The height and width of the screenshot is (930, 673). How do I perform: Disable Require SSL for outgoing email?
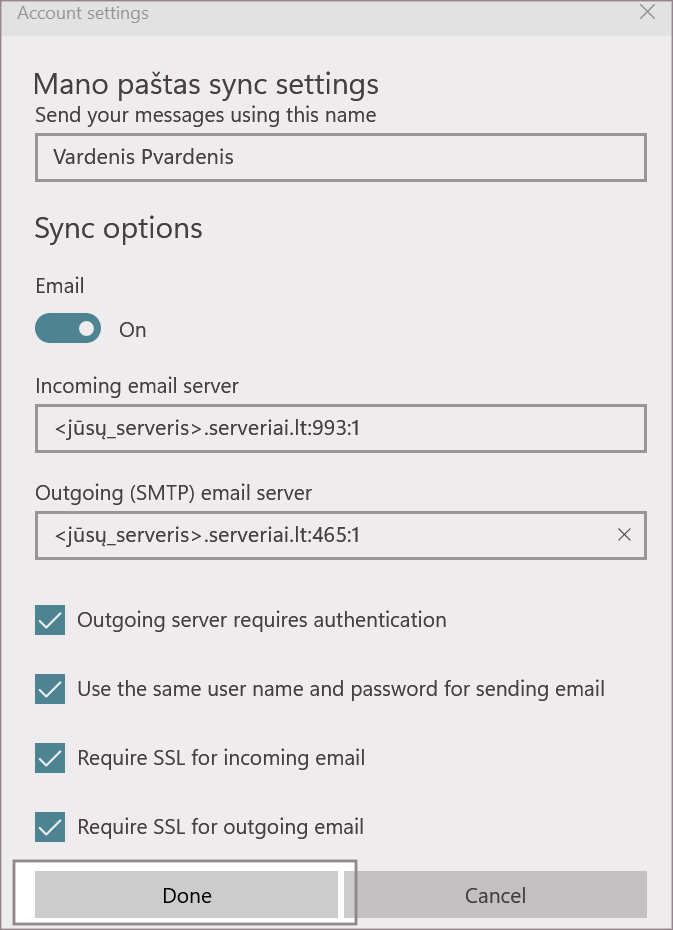50,827
